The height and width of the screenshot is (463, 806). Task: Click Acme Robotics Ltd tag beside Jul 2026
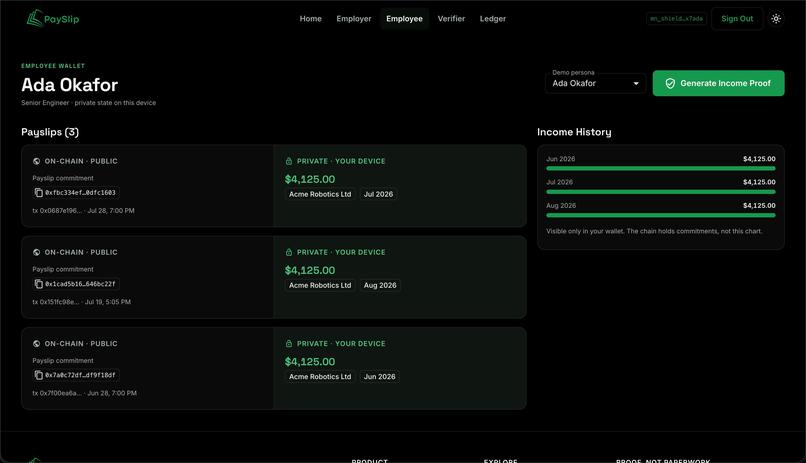tap(320, 194)
